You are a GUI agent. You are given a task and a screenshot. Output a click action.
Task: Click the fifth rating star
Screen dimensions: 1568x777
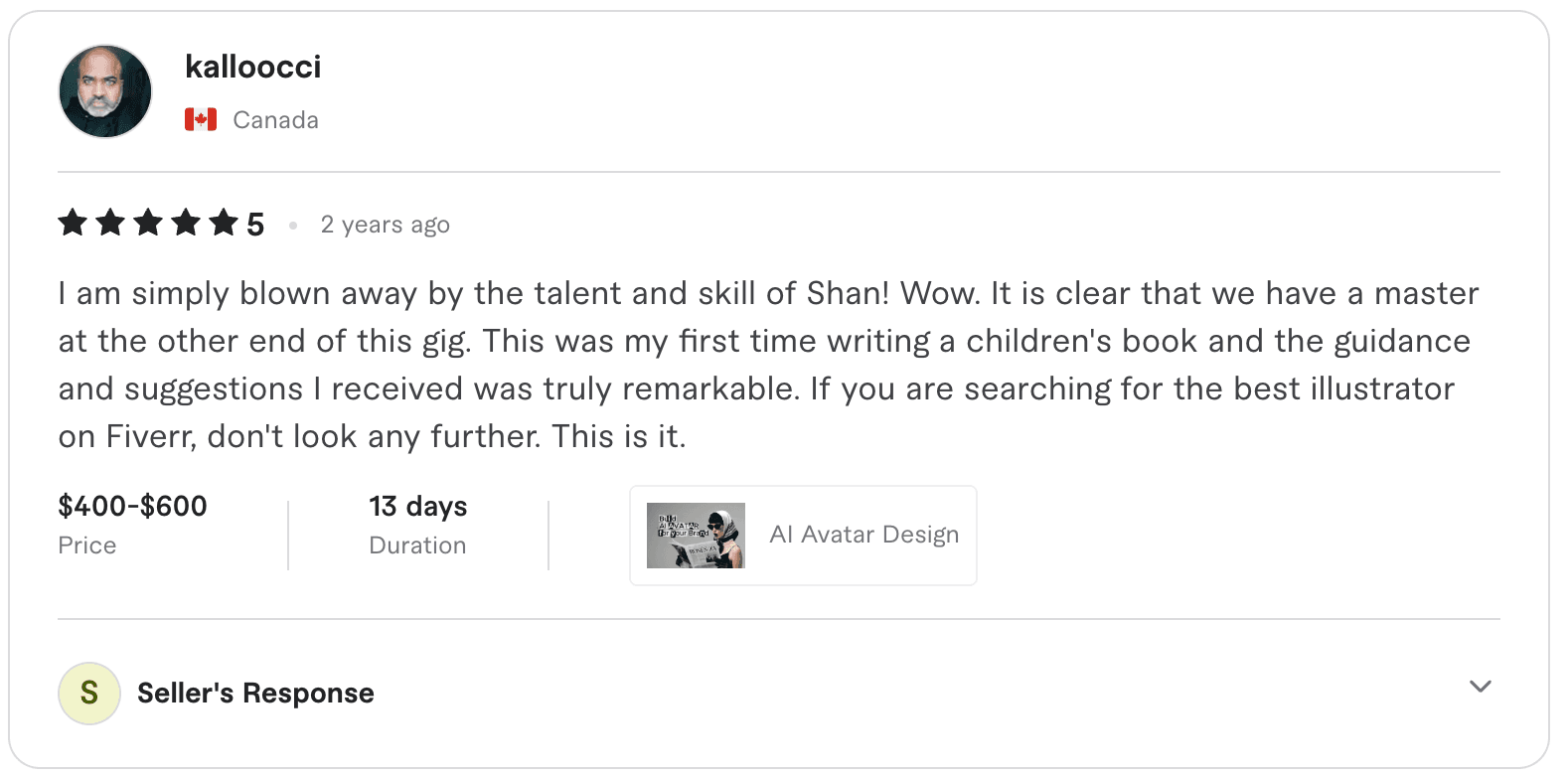point(225,223)
